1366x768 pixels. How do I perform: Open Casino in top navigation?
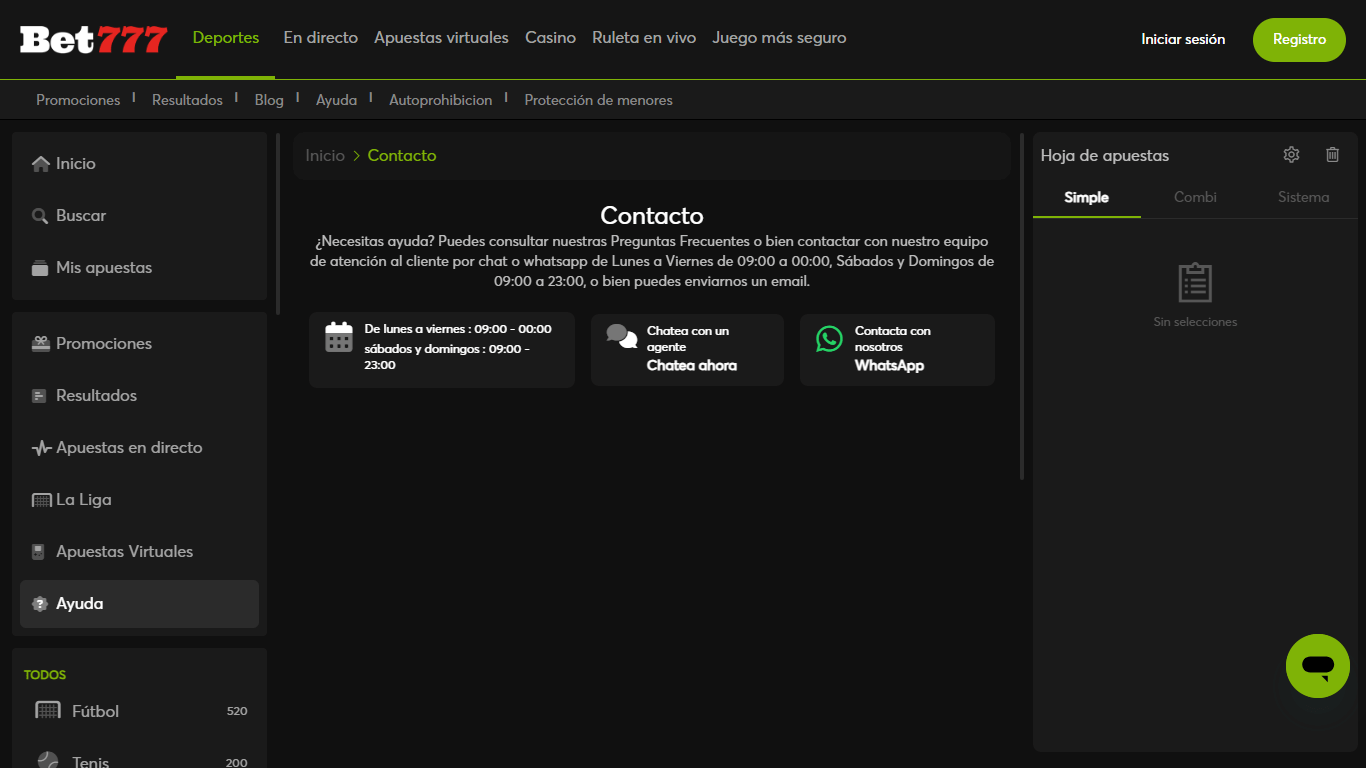tap(551, 38)
